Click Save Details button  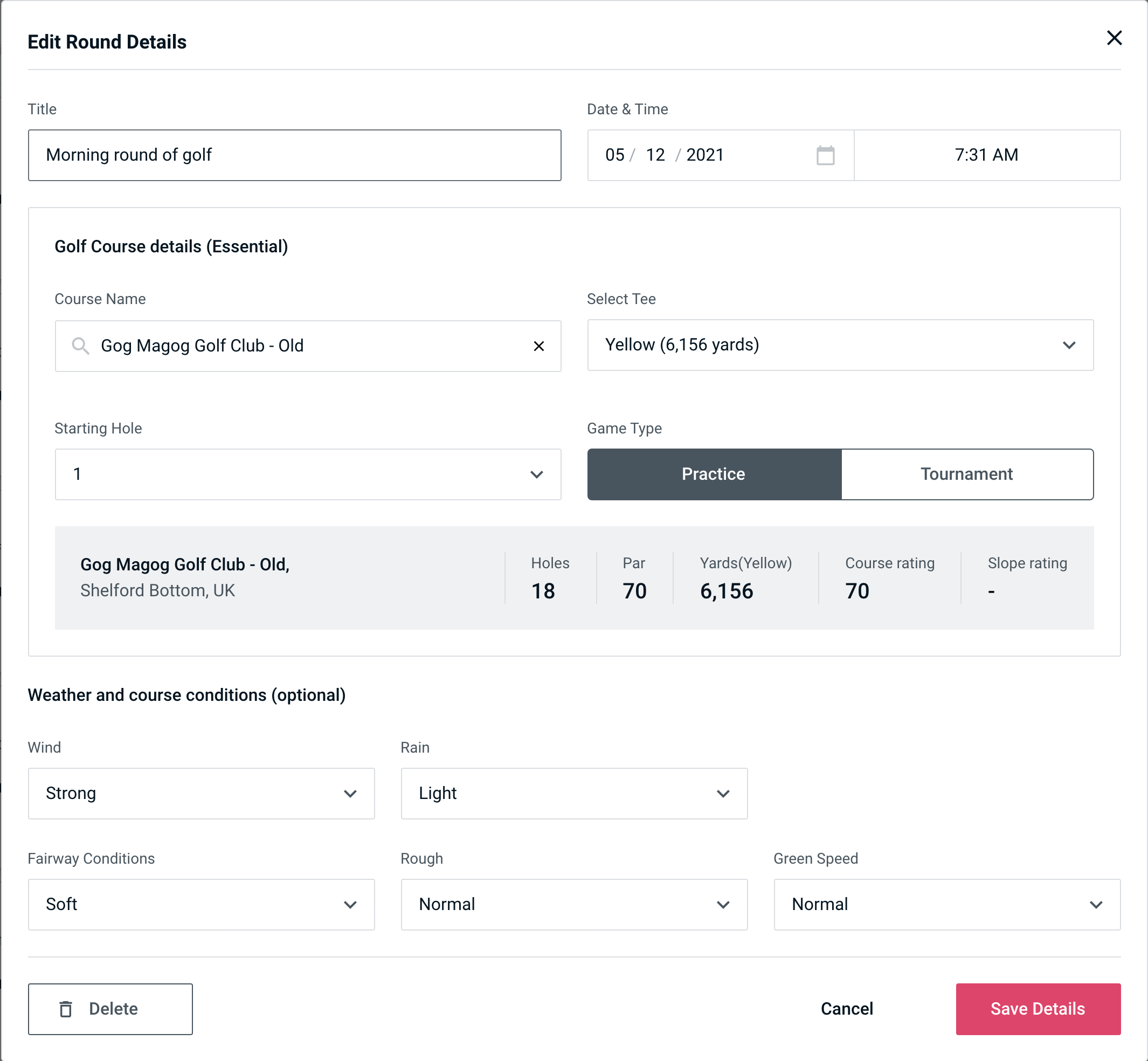pos(1037,1008)
